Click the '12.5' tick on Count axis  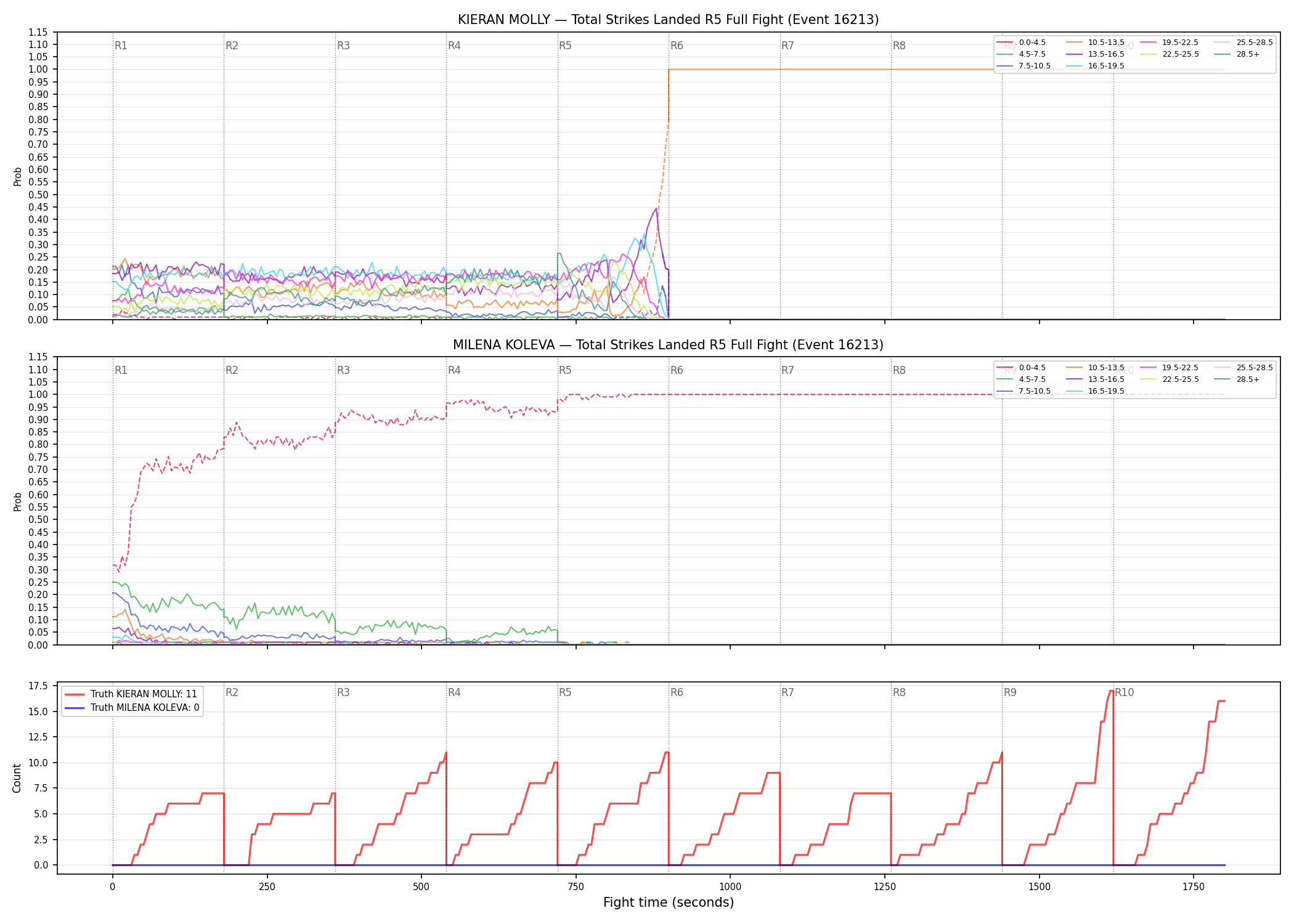click(x=38, y=737)
